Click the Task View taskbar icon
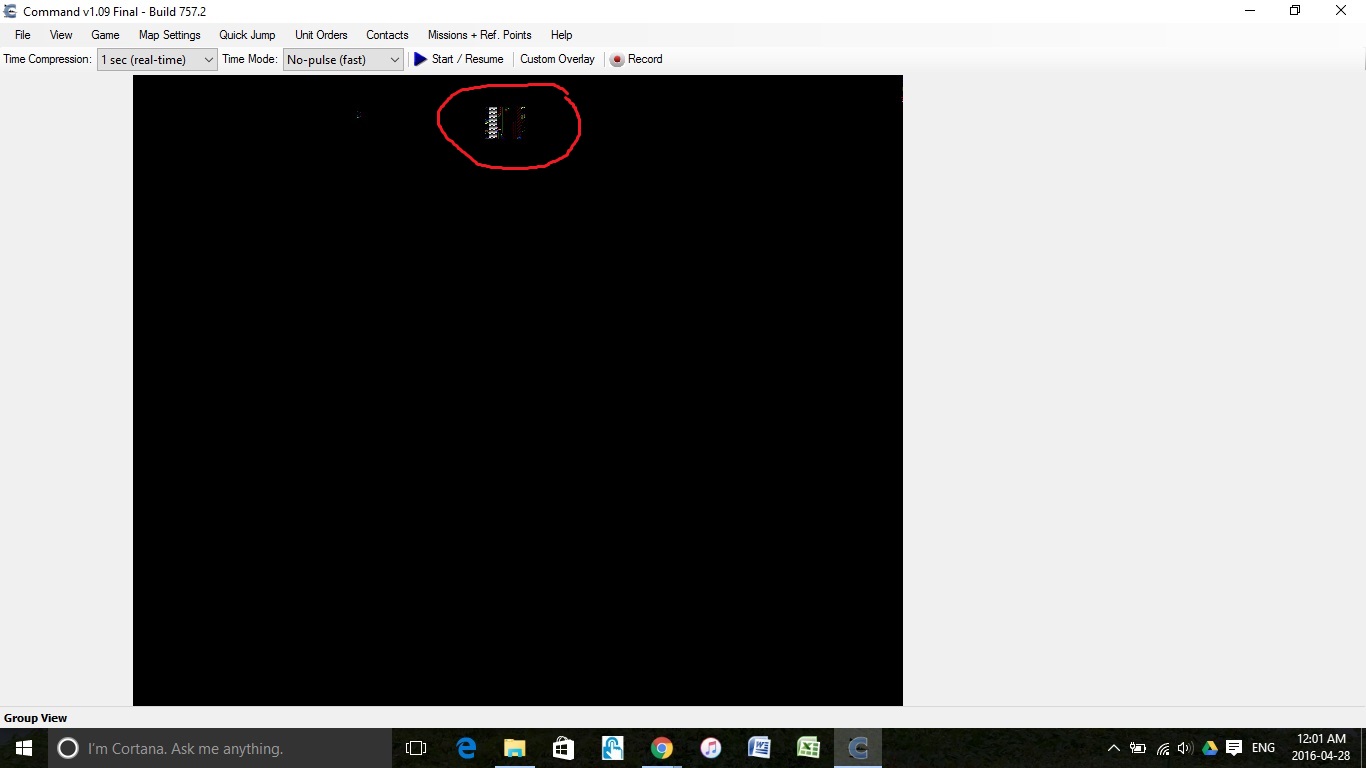1366x768 pixels. point(416,748)
